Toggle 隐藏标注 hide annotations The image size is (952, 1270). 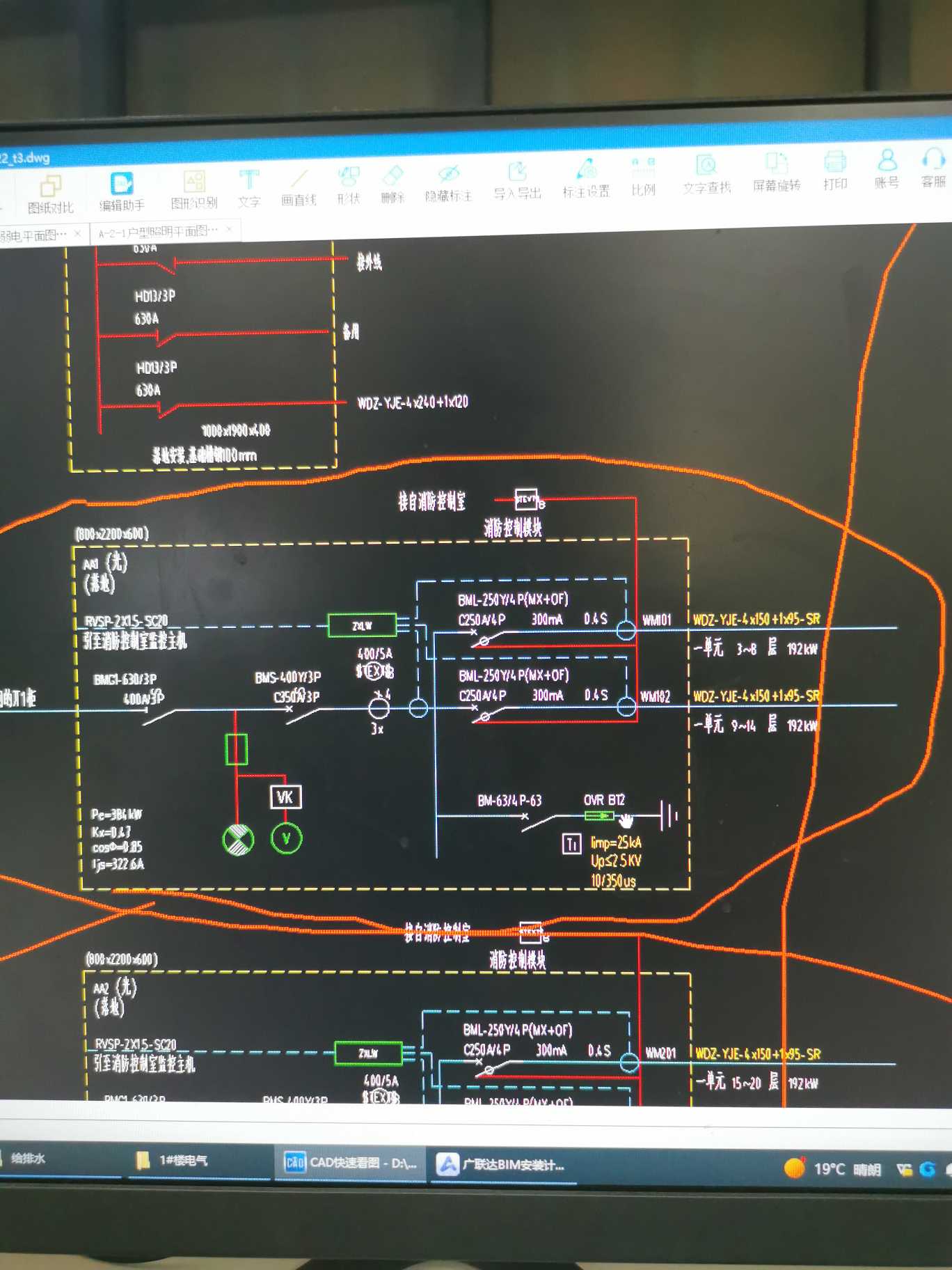pos(448,182)
